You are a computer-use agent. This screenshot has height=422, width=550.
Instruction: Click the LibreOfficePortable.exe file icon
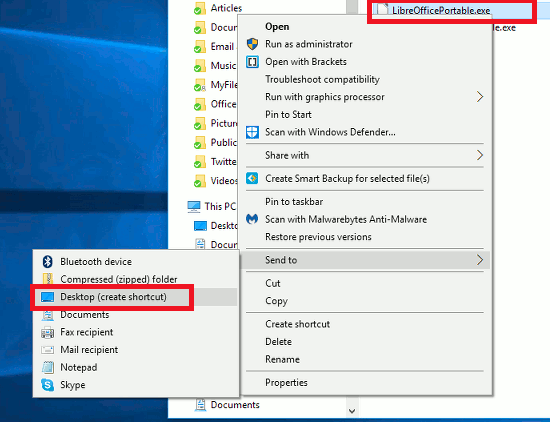tap(382, 9)
